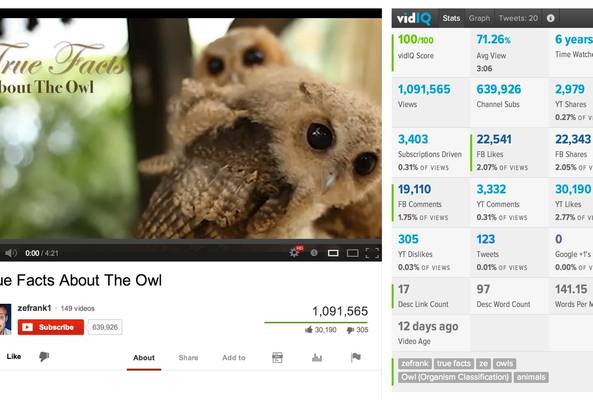Image resolution: width=593 pixels, height=400 pixels.
Task: Open the Share section
Action: pyautogui.click(x=188, y=357)
